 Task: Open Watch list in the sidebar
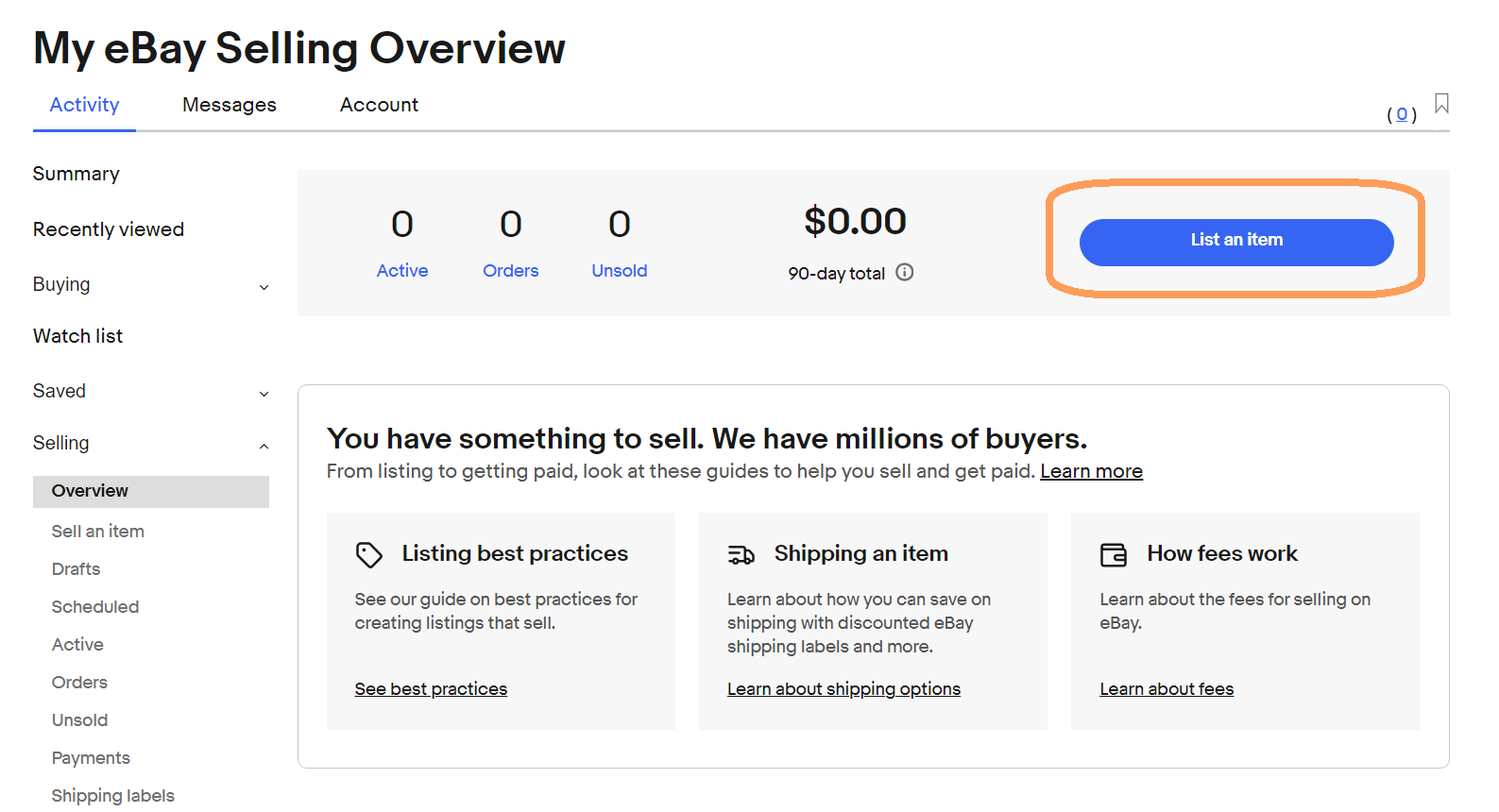(78, 336)
